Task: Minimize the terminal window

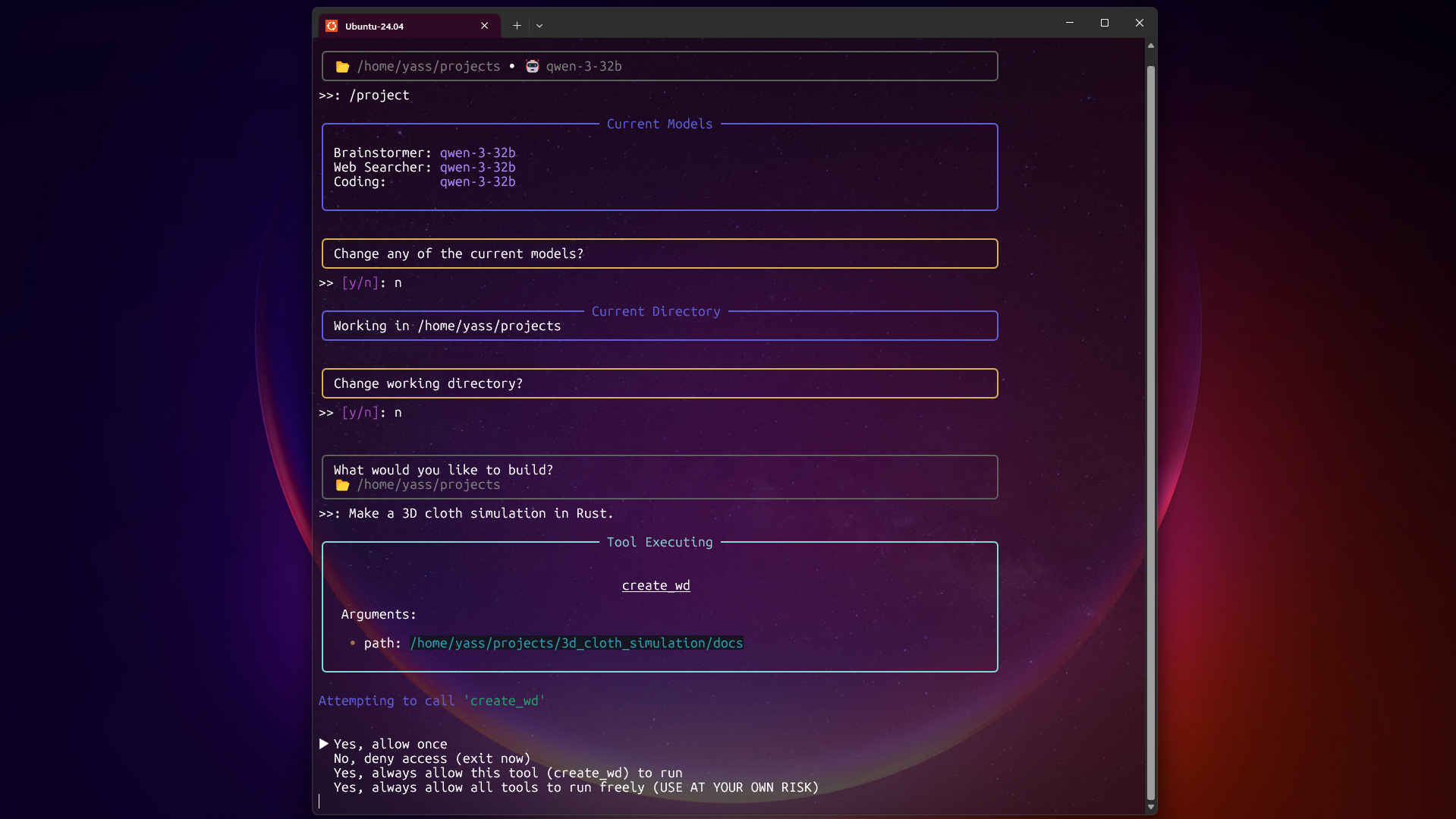Action: coord(1070,23)
